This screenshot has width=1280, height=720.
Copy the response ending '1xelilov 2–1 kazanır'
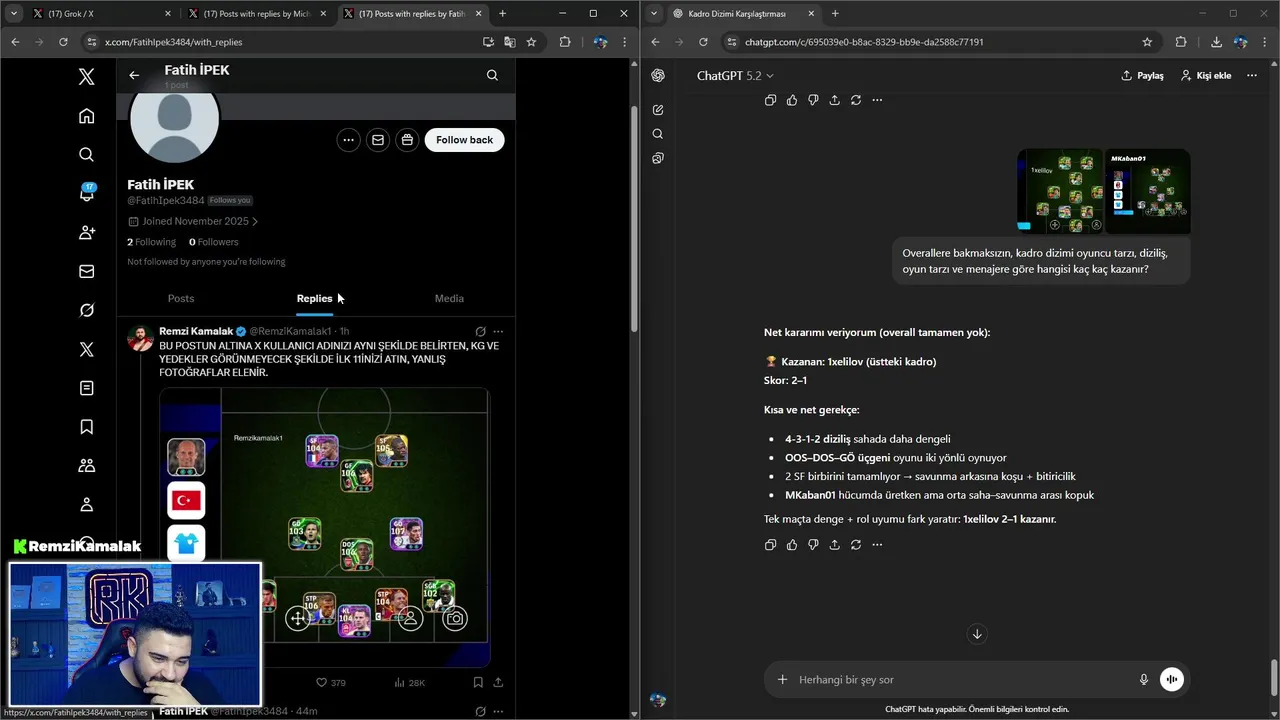[770, 545]
